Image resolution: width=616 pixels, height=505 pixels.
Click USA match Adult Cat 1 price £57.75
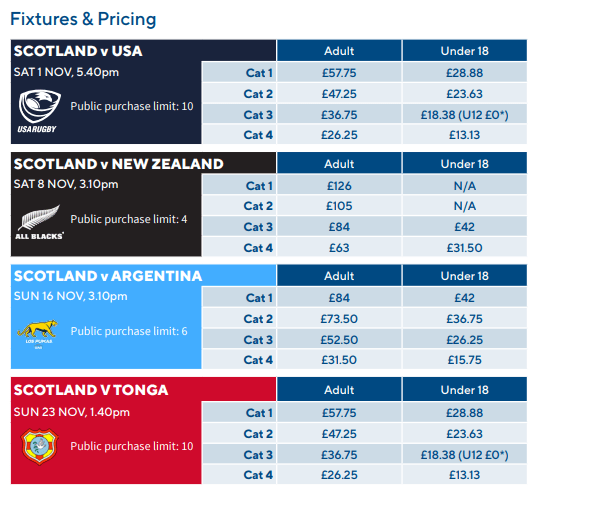(339, 73)
